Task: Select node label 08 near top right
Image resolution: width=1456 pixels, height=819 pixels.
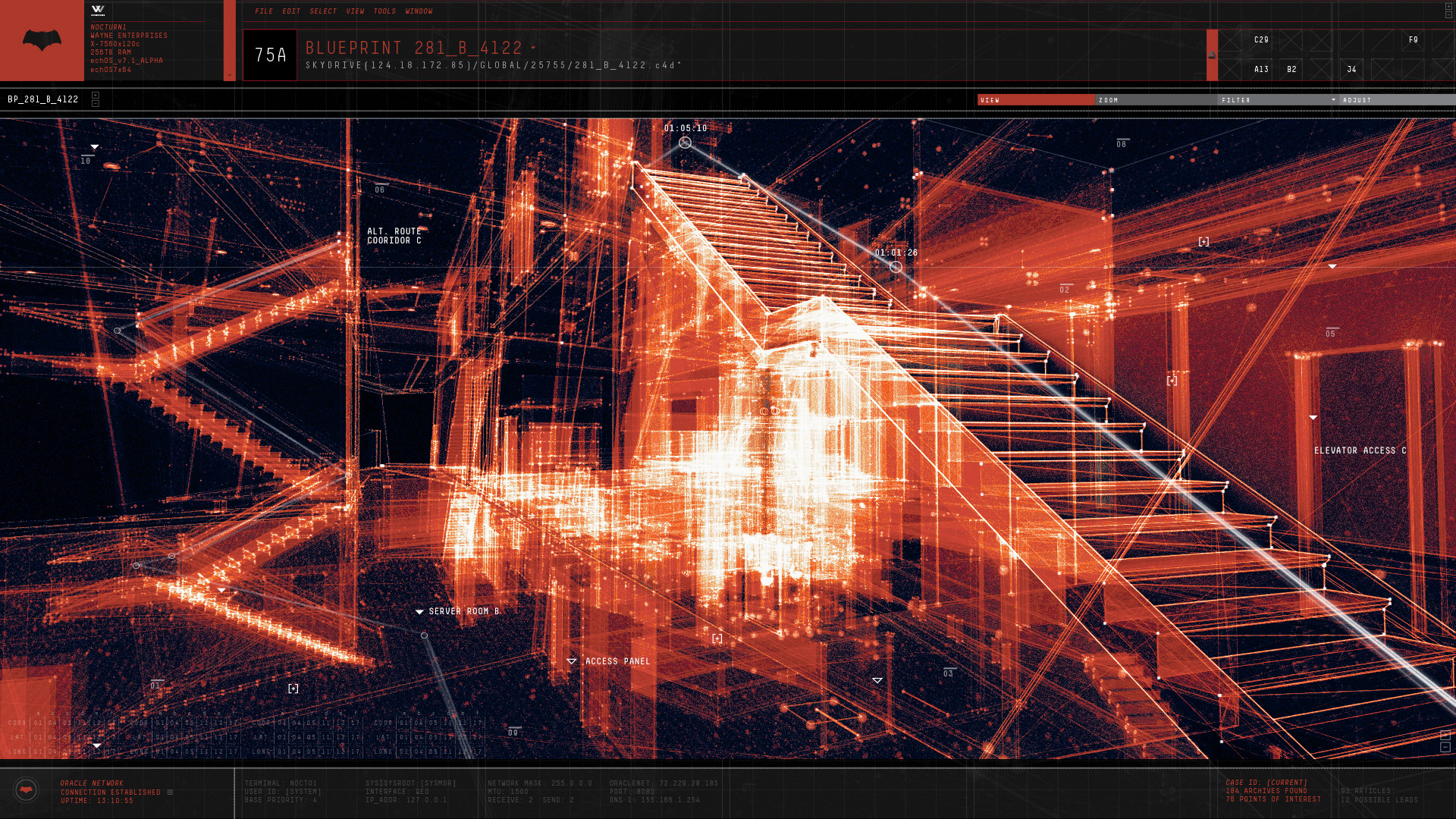Action: [1122, 144]
